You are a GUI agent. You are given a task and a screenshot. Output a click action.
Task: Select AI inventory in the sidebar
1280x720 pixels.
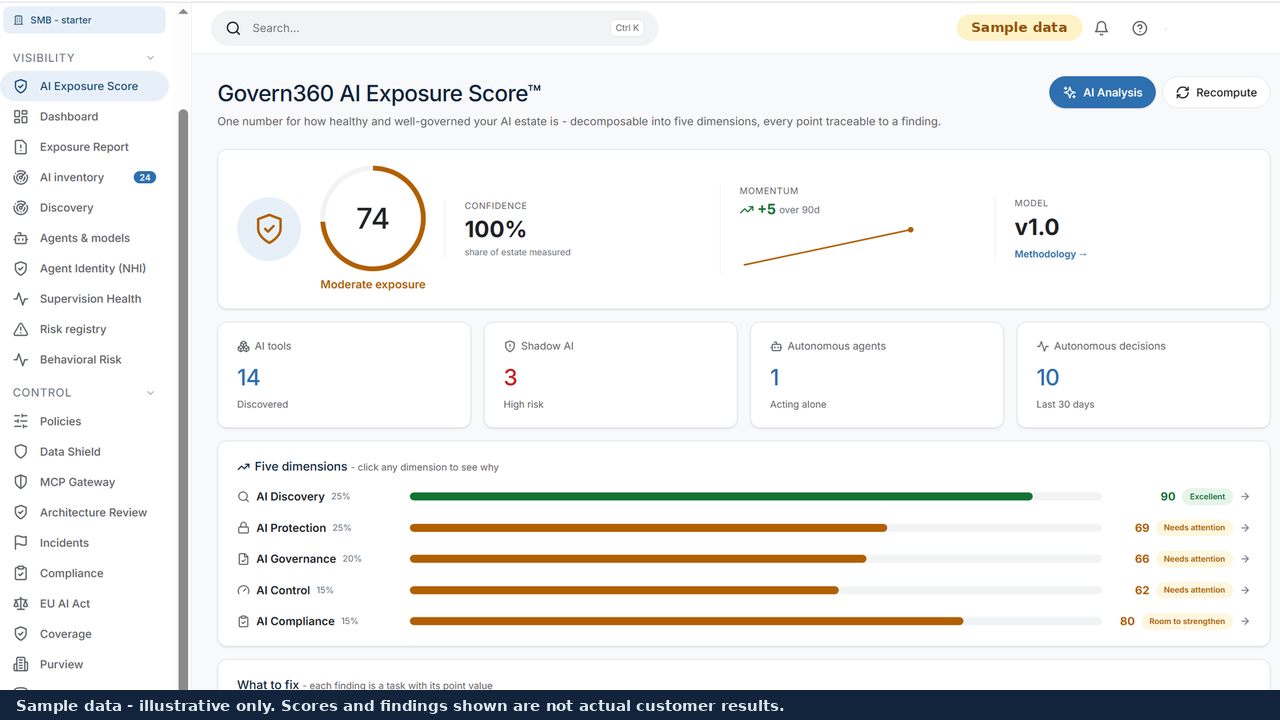tap(85, 178)
